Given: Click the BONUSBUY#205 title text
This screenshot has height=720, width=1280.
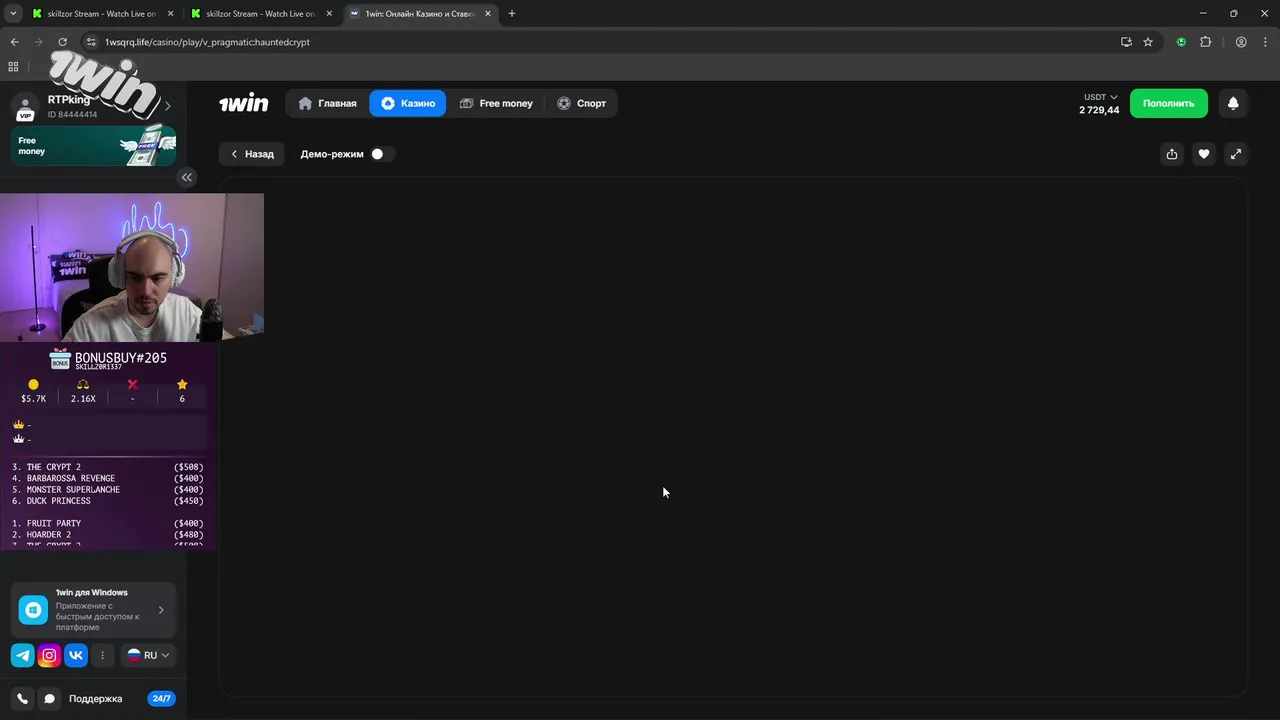Looking at the screenshot, I should pyautogui.click(x=121, y=358).
